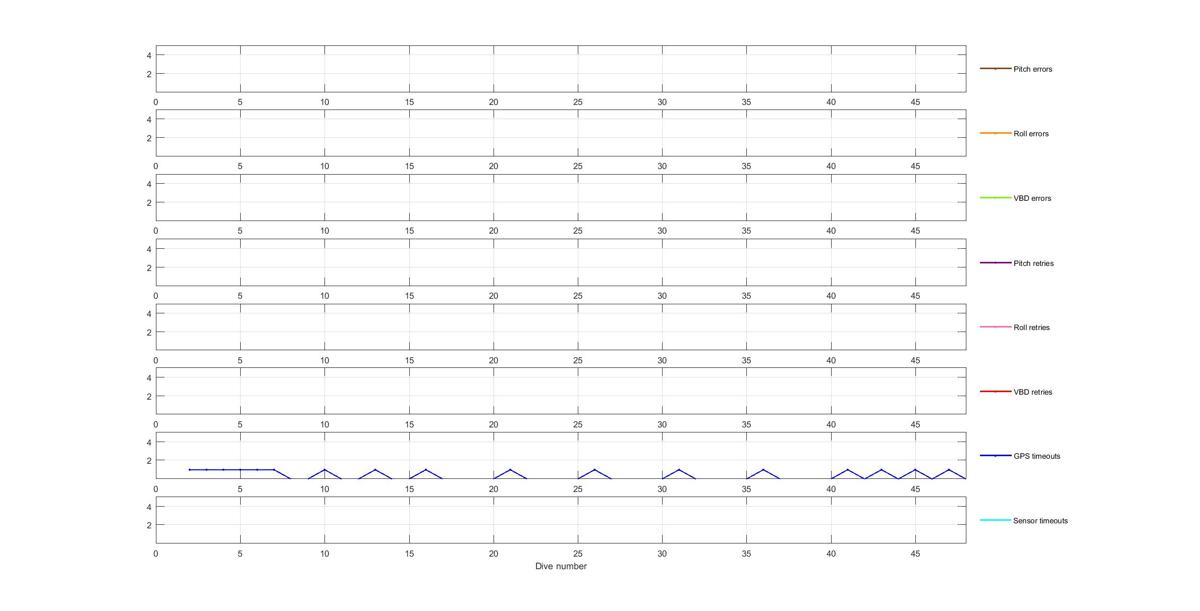Click tick label 5 under the VBD retries plot
Viewport: 1200px width, 611px height.
240,424
